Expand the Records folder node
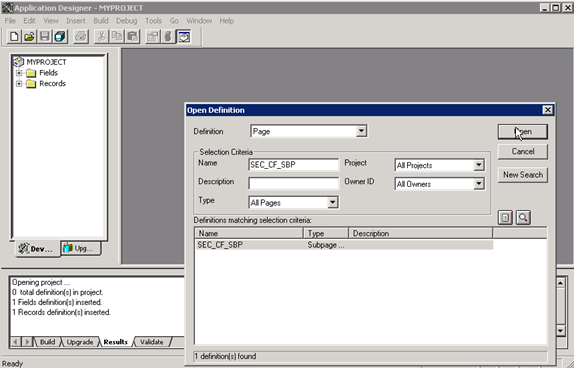This screenshot has width=574, height=368. point(19,84)
